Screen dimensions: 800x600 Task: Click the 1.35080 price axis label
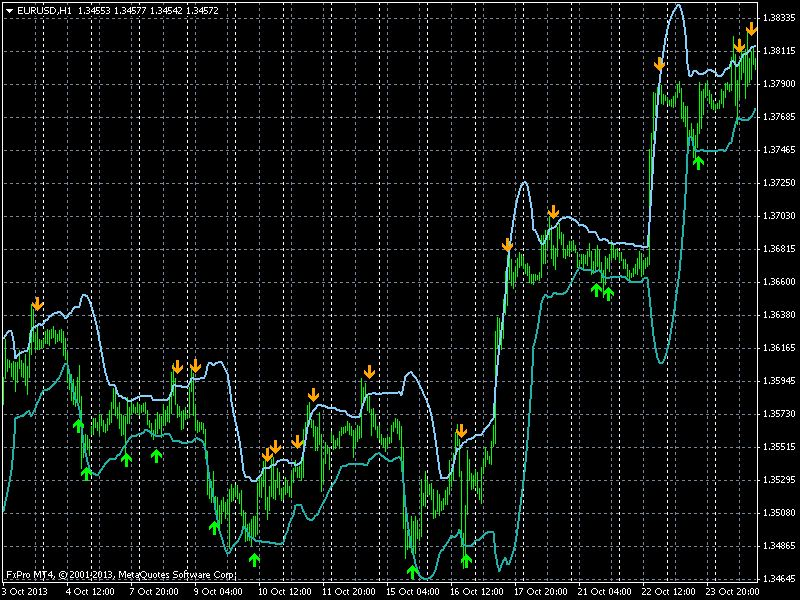[779, 513]
